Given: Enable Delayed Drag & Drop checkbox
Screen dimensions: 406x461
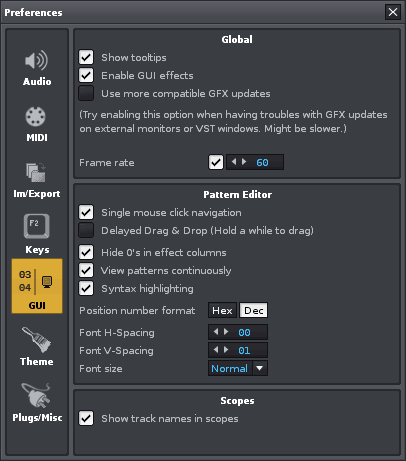Looking at the screenshot, I should click(86, 230).
